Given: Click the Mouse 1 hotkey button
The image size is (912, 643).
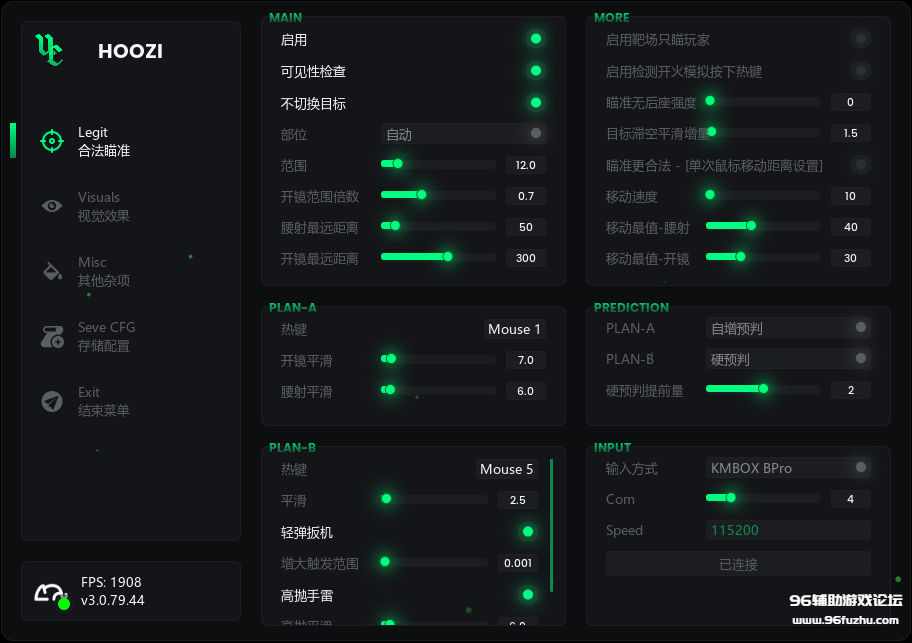Looking at the screenshot, I should (x=514, y=329).
